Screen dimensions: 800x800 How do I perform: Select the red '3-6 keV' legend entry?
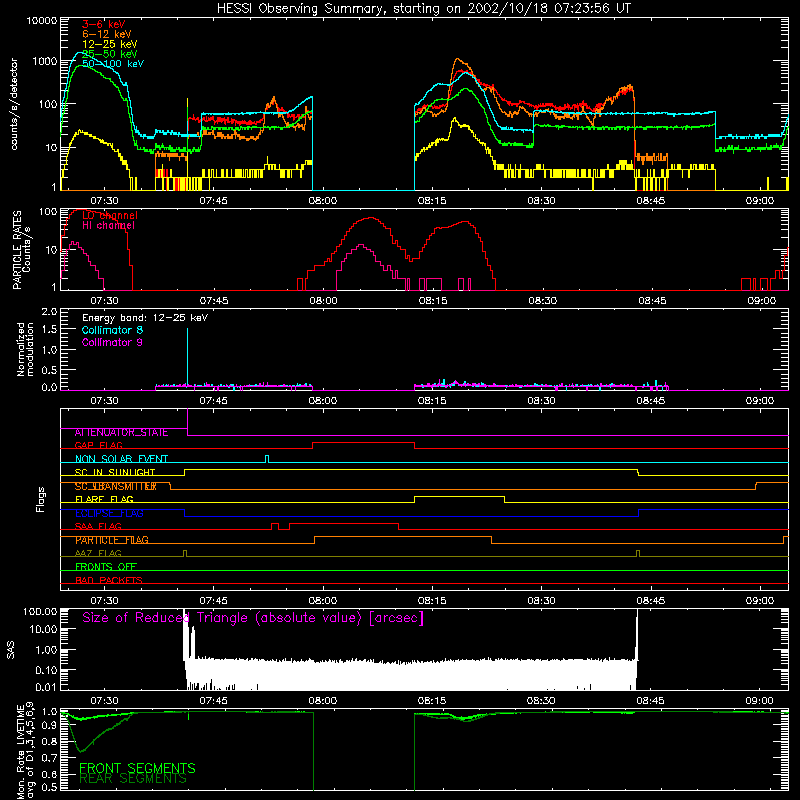tap(104, 24)
